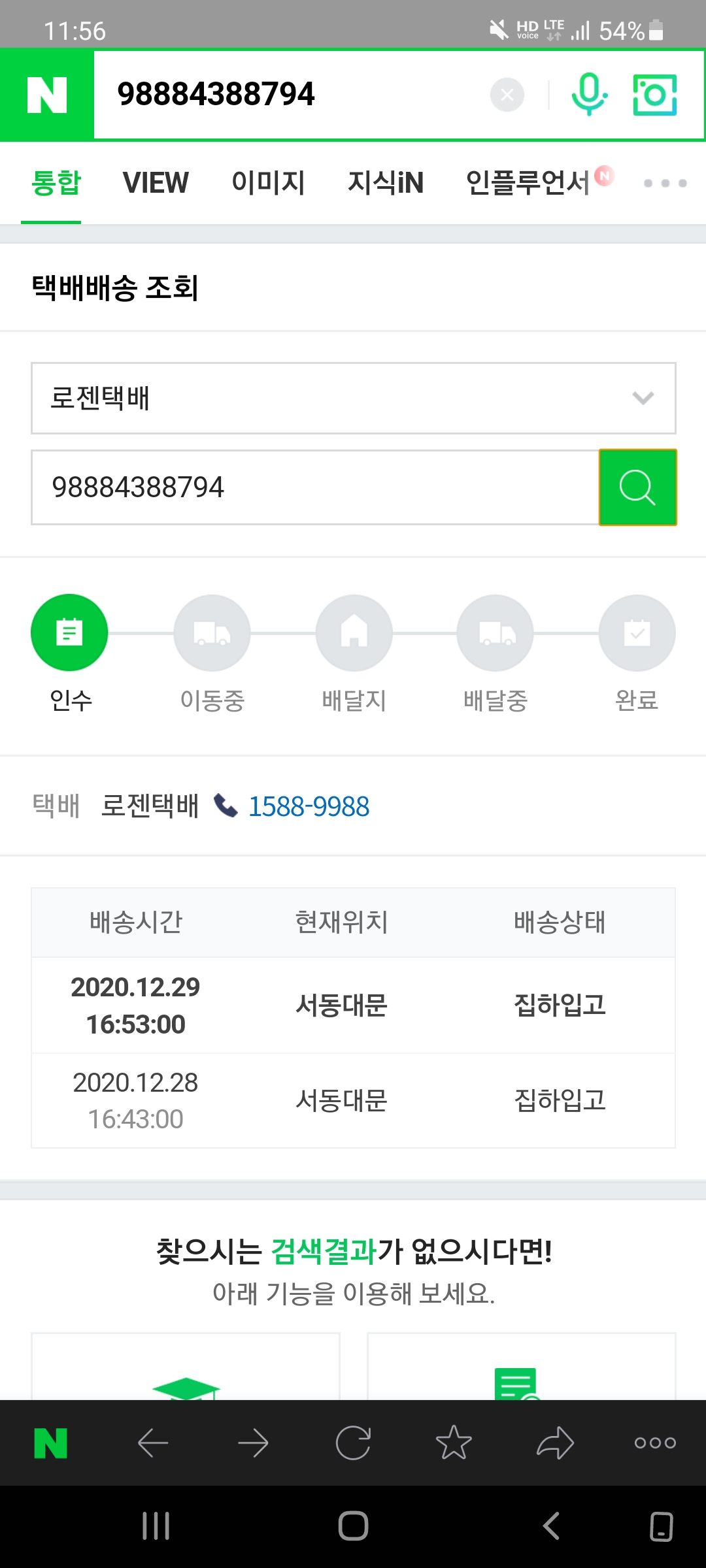
Task: Show more tabs with three dots
Action: click(x=665, y=184)
